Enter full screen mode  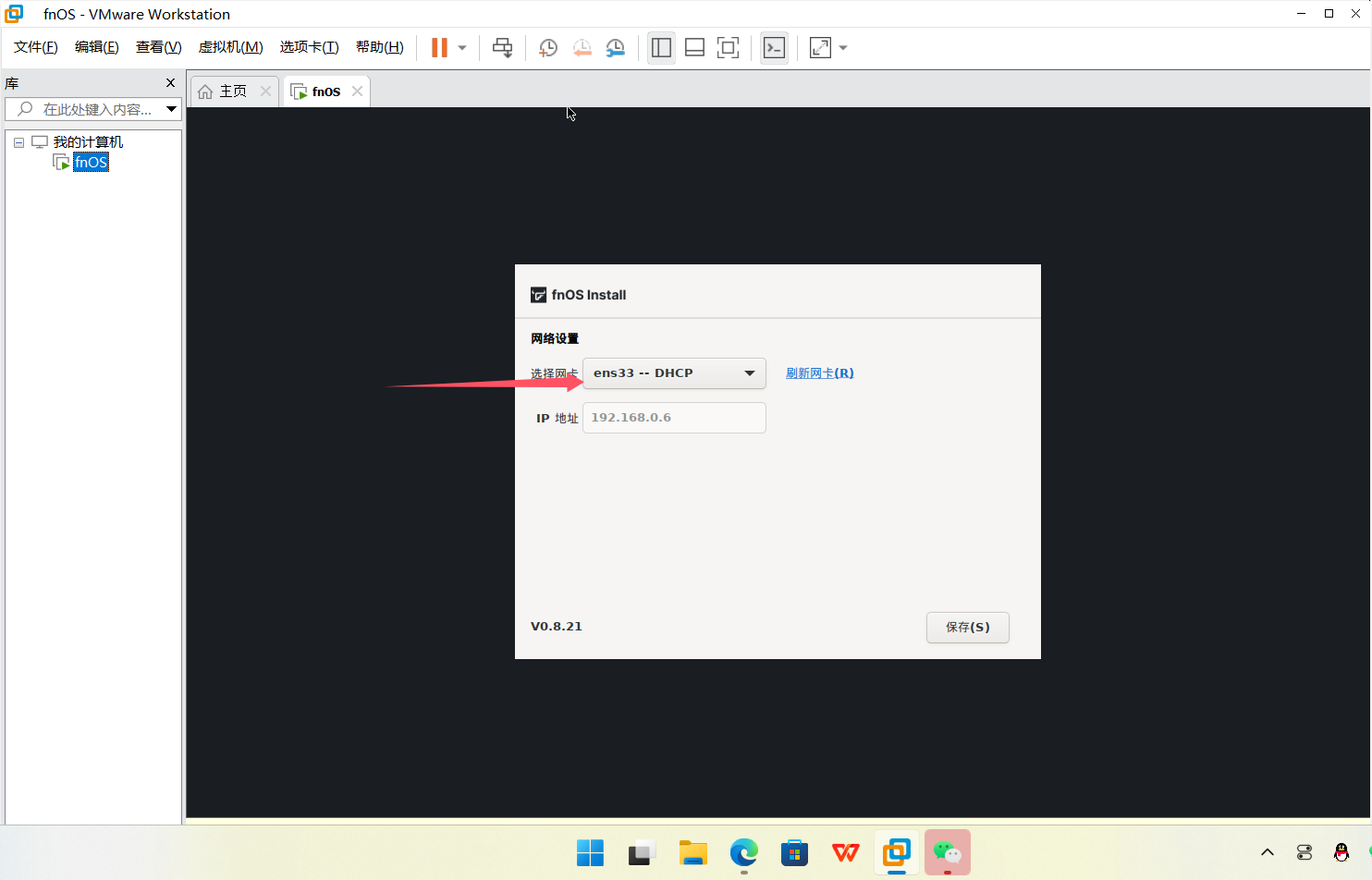[729, 48]
